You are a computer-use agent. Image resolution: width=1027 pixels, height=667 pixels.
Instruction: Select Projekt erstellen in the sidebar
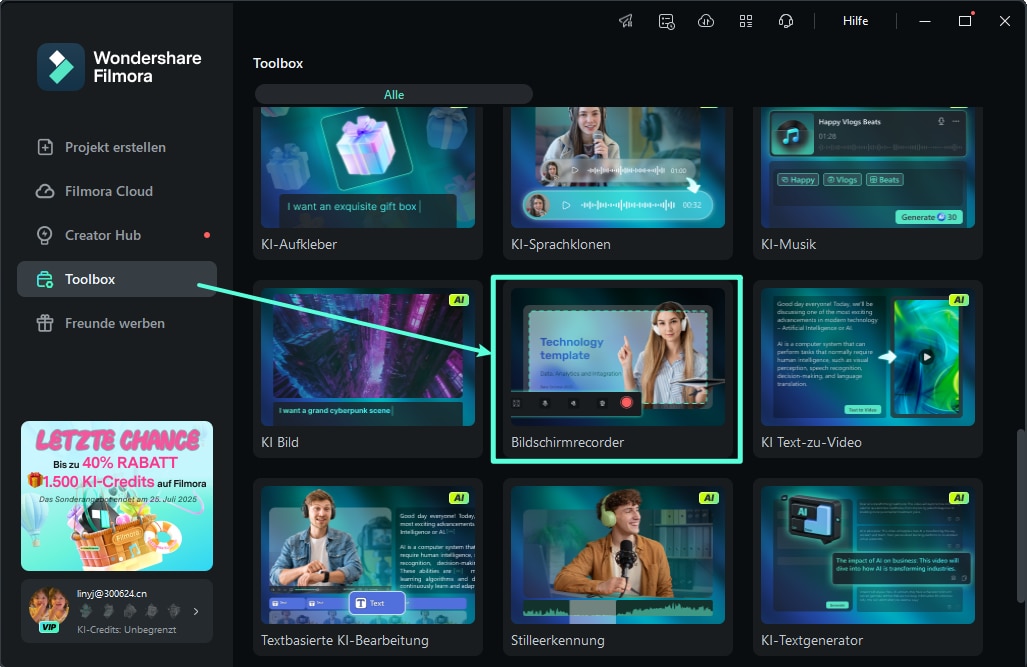[117, 147]
